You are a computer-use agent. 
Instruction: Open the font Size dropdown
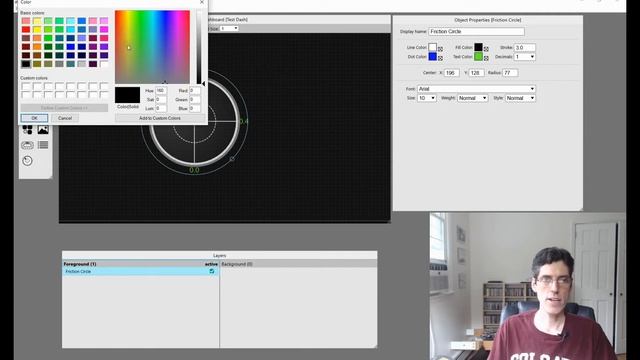coord(427,98)
